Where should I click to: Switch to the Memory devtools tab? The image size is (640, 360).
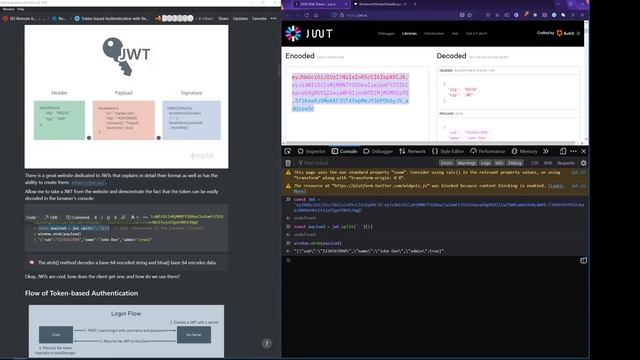[524, 151]
